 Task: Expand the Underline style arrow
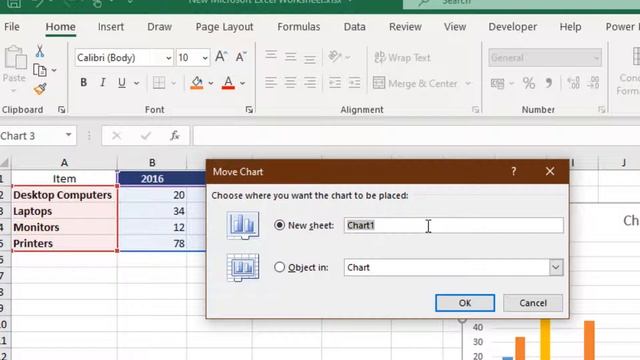click(136, 83)
